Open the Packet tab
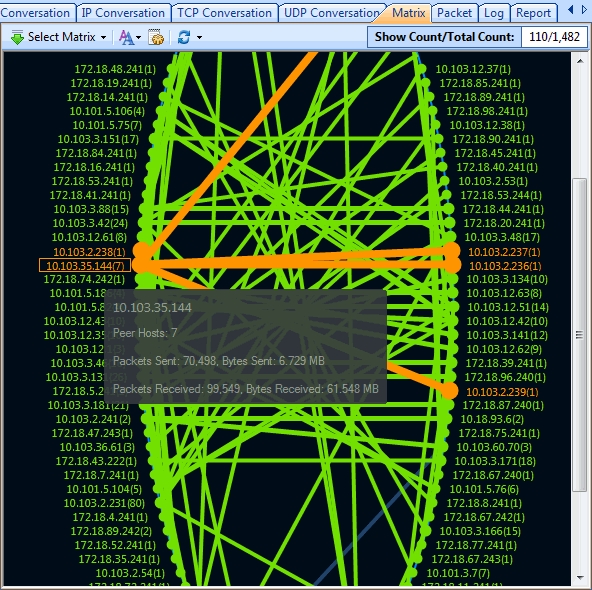The width and height of the screenshot is (592, 590). point(454,13)
